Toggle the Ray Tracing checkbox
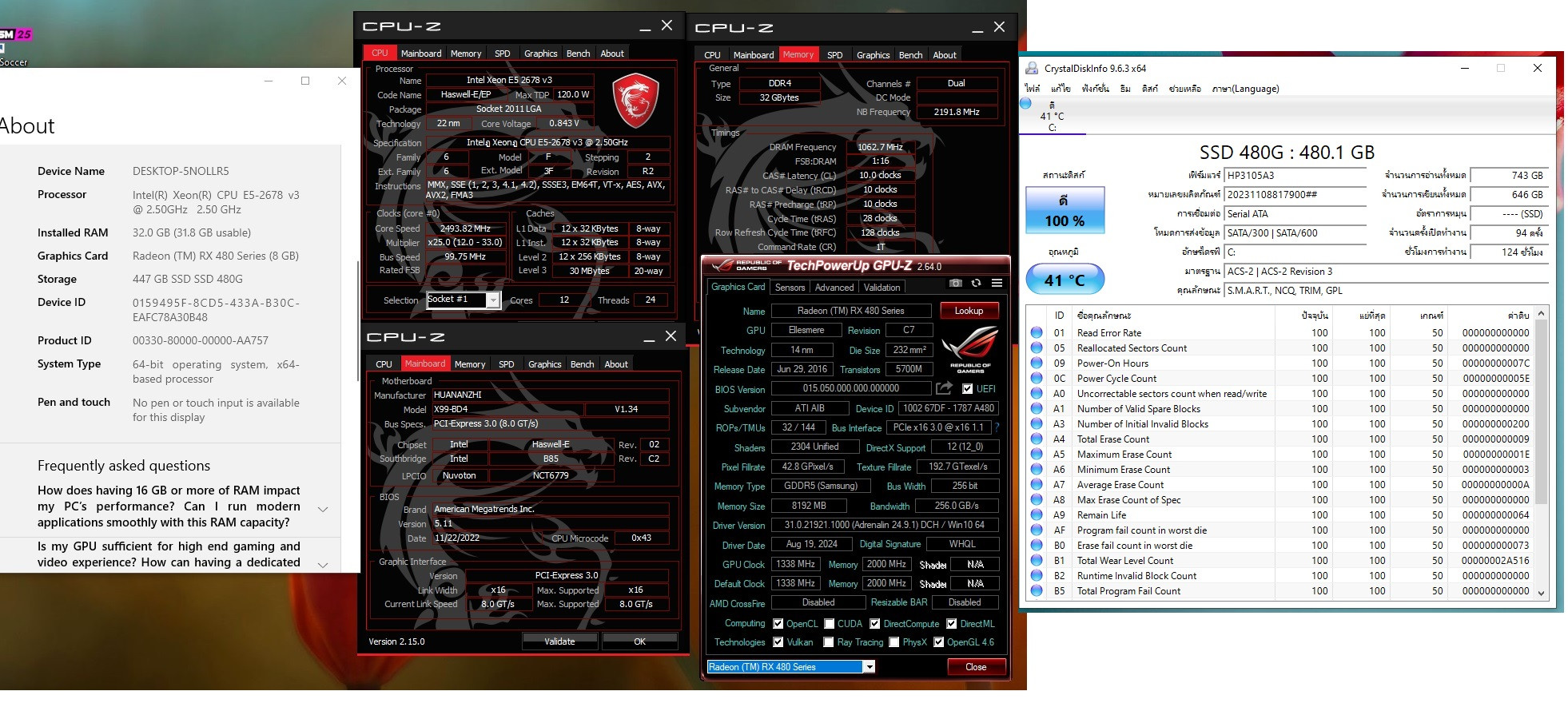This screenshot has width=1568, height=703. 829,642
